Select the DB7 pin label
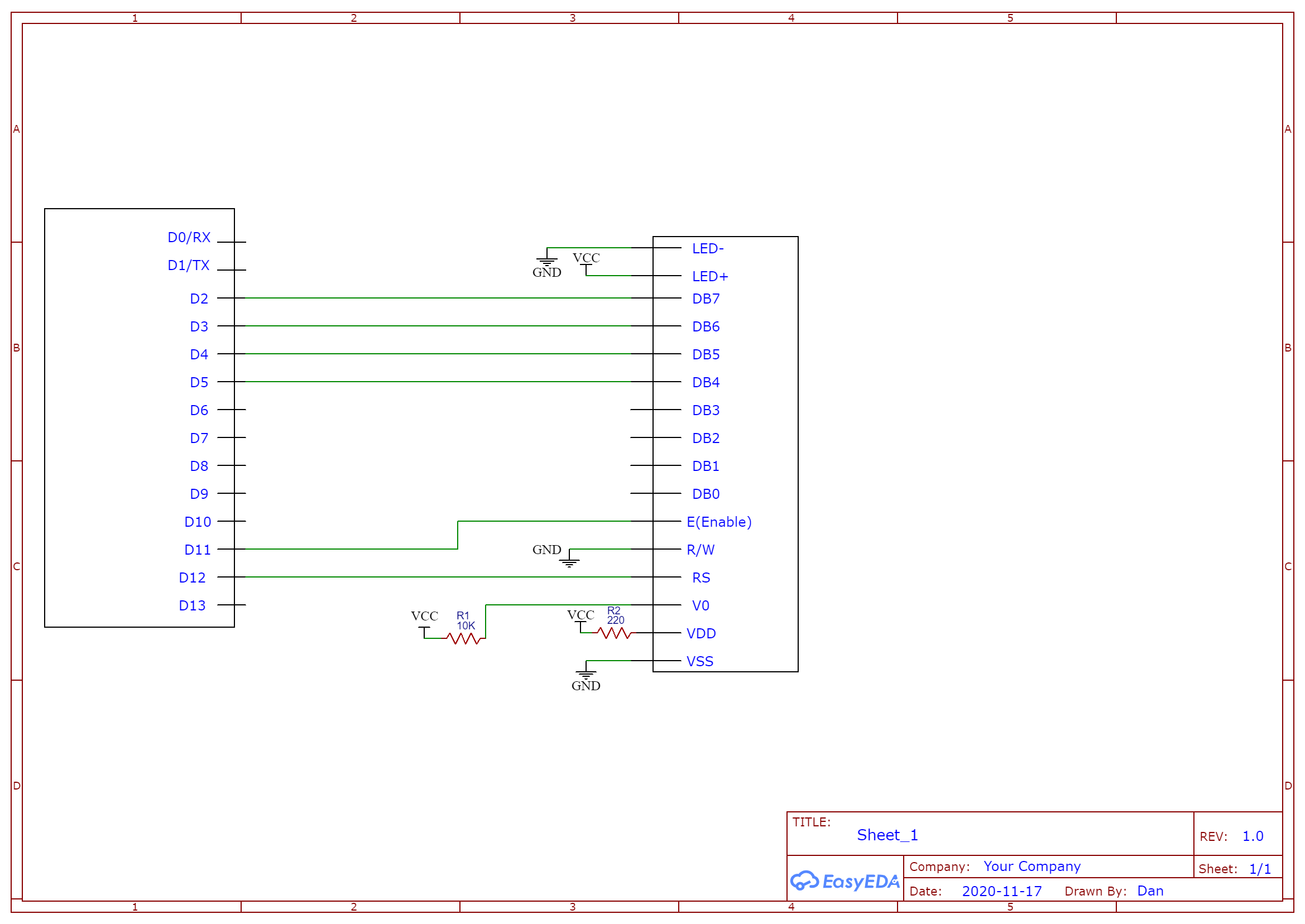Viewport: 1305px width, 924px height. (x=706, y=299)
